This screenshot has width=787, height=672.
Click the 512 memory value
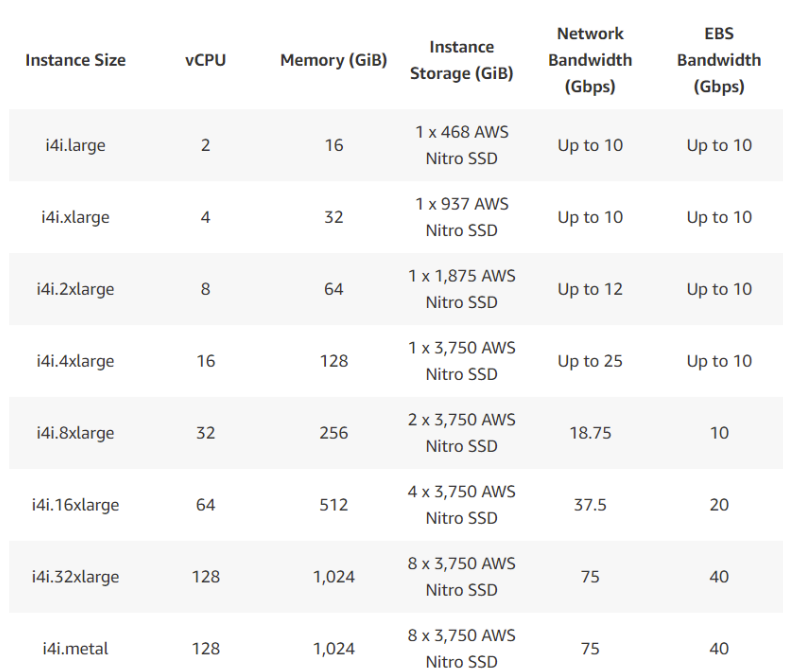point(334,504)
